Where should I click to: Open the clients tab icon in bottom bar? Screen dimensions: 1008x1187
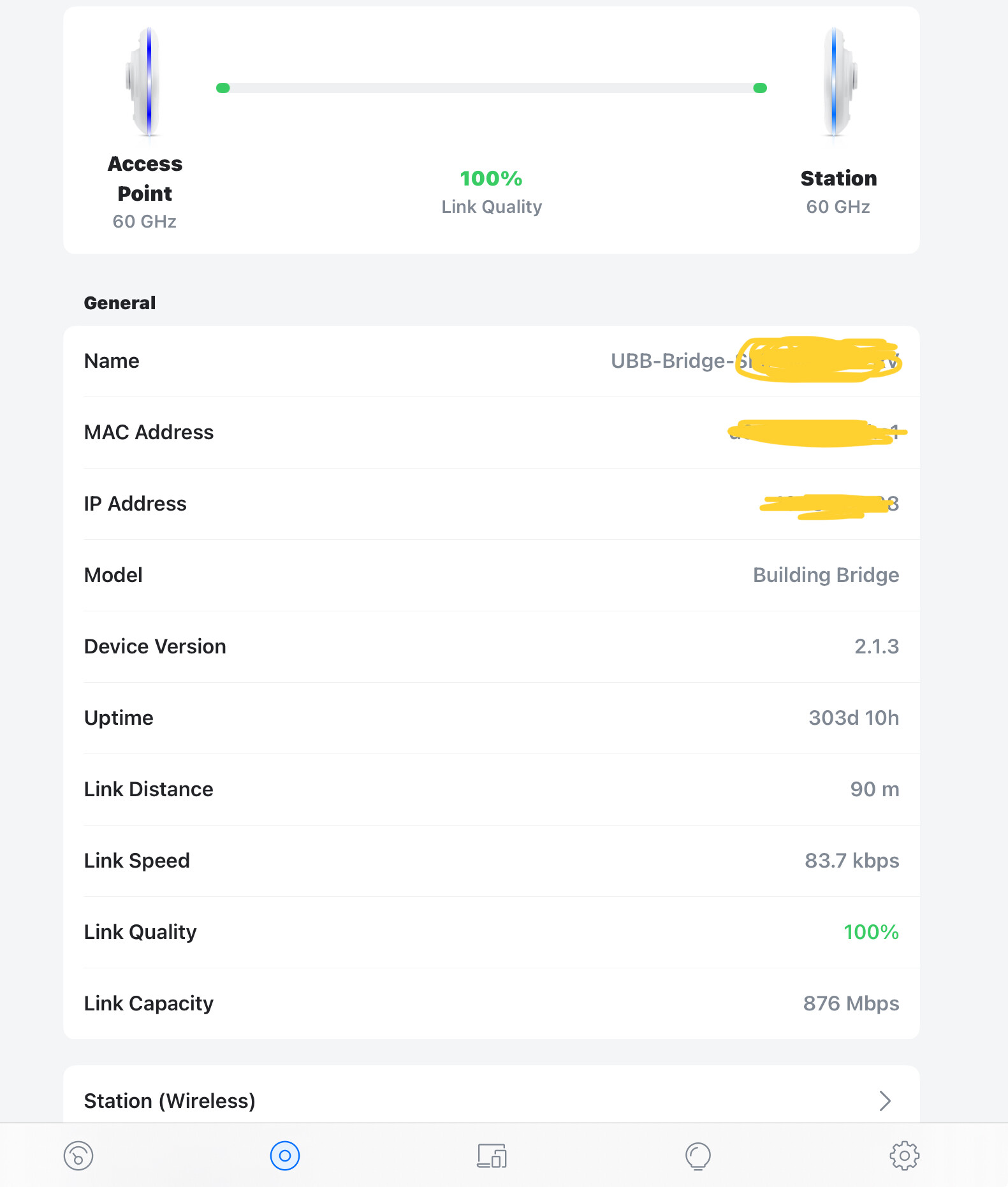pyautogui.click(x=492, y=1155)
